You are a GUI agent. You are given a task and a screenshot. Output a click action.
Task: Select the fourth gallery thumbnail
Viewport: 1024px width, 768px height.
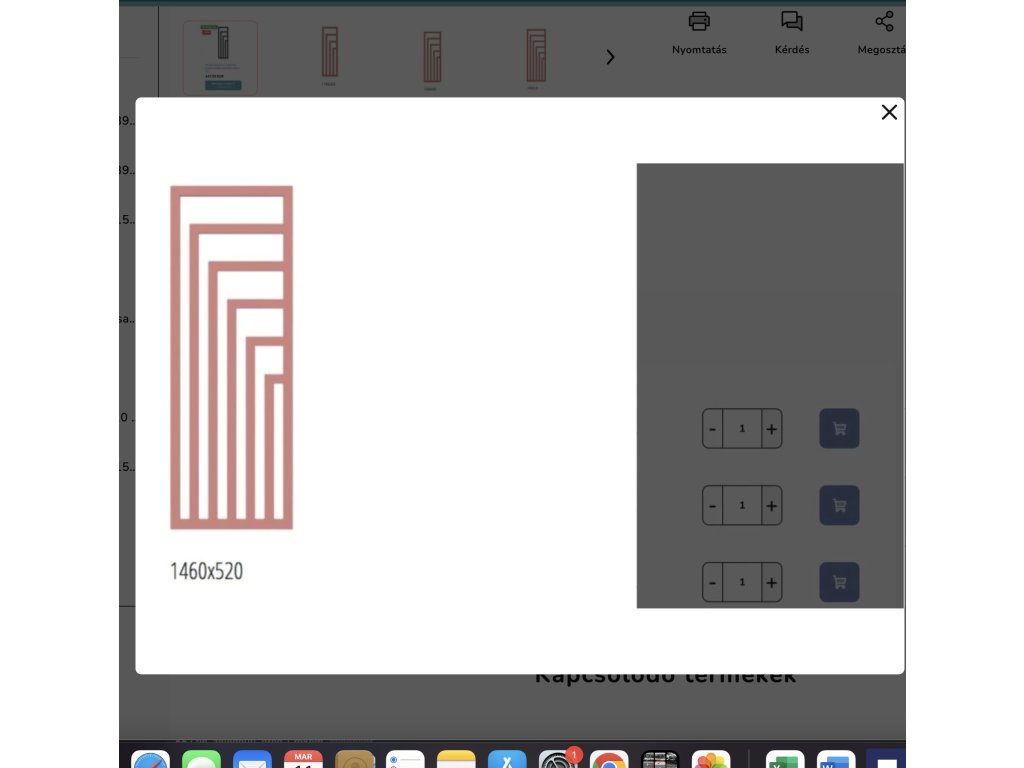click(x=536, y=59)
